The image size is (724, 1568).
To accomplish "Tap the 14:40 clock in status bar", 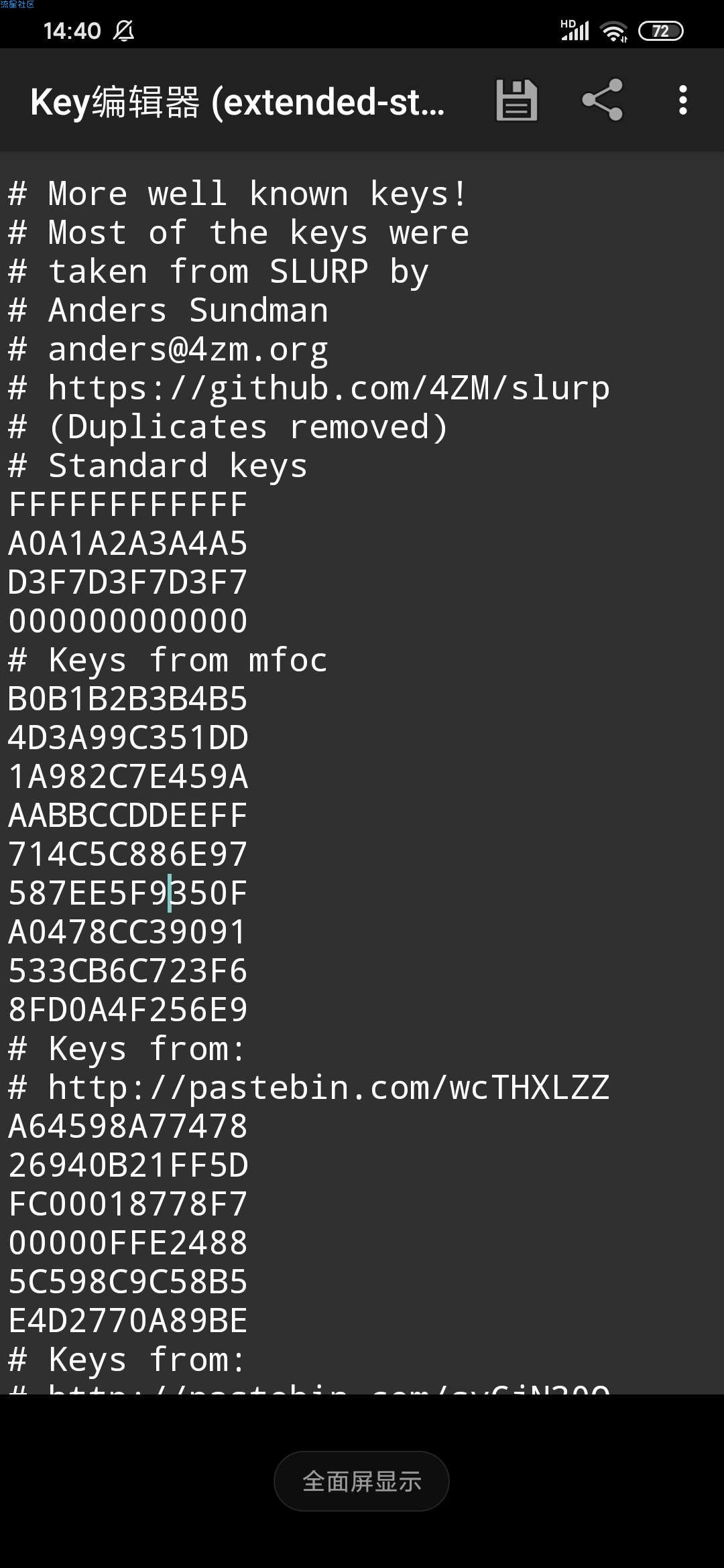I will click(72, 31).
